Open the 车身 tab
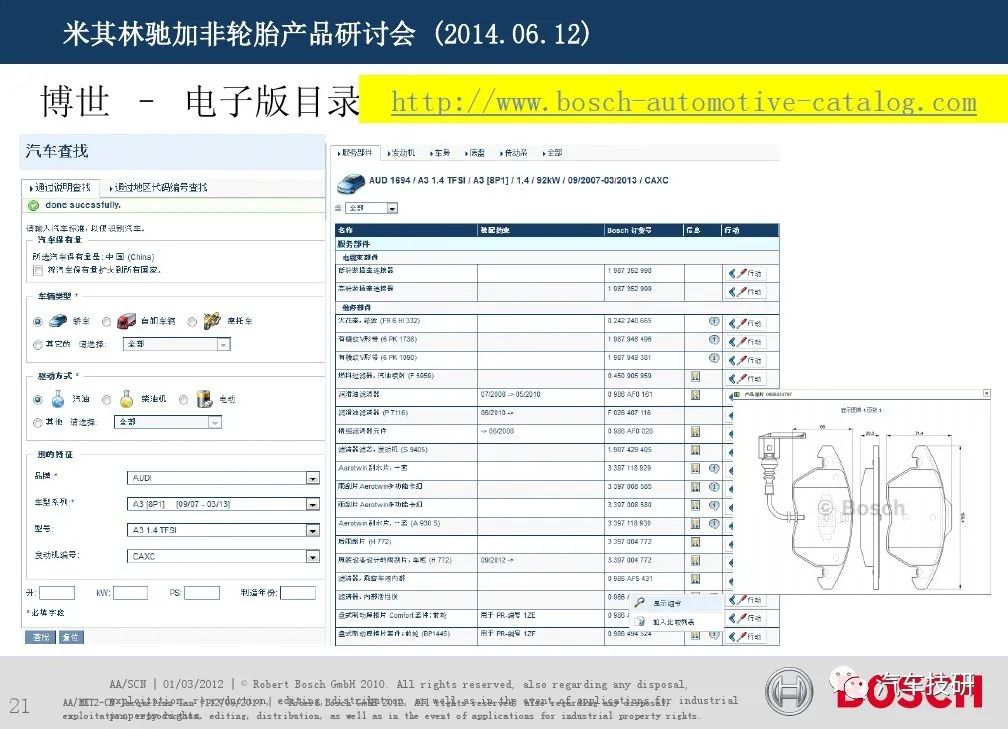This screenshot has width=1008, height=729. [x=440, y=153]
